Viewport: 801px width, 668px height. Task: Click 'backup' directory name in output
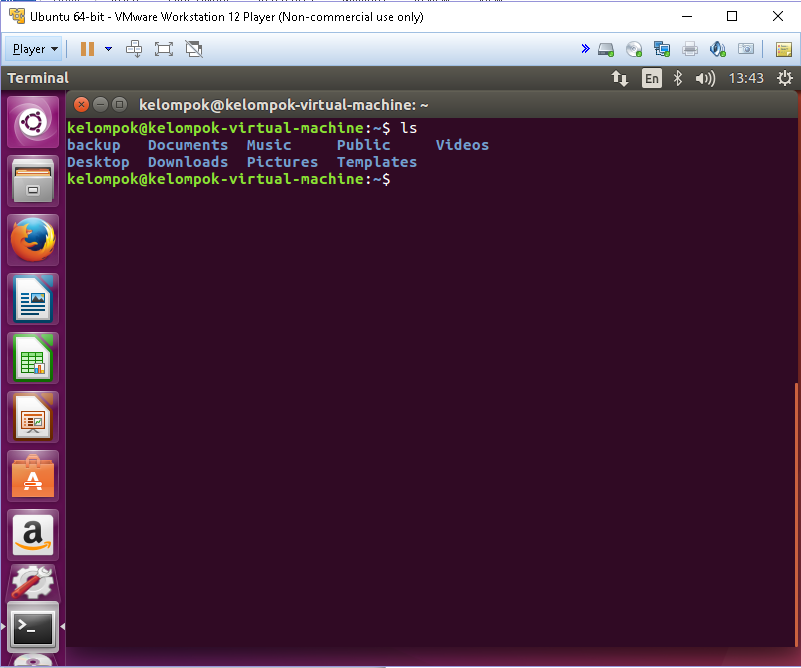point(94,145)
